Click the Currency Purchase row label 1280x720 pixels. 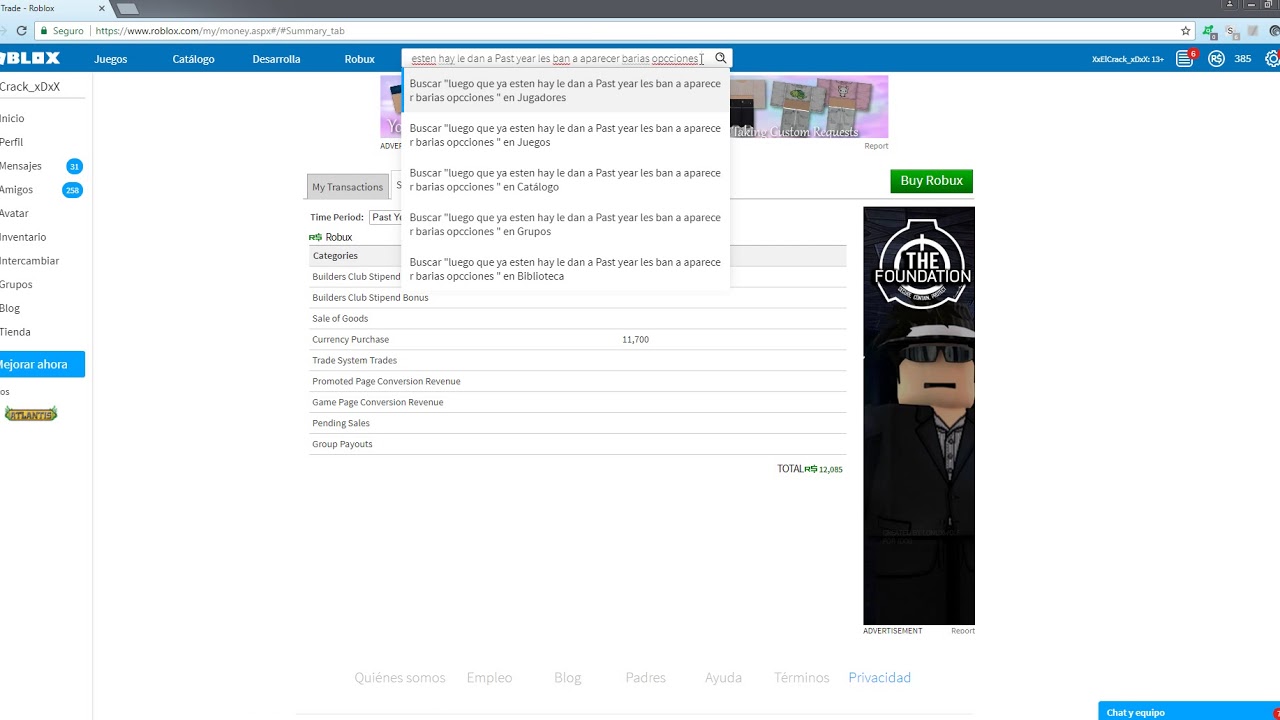(x=351, y=340)
